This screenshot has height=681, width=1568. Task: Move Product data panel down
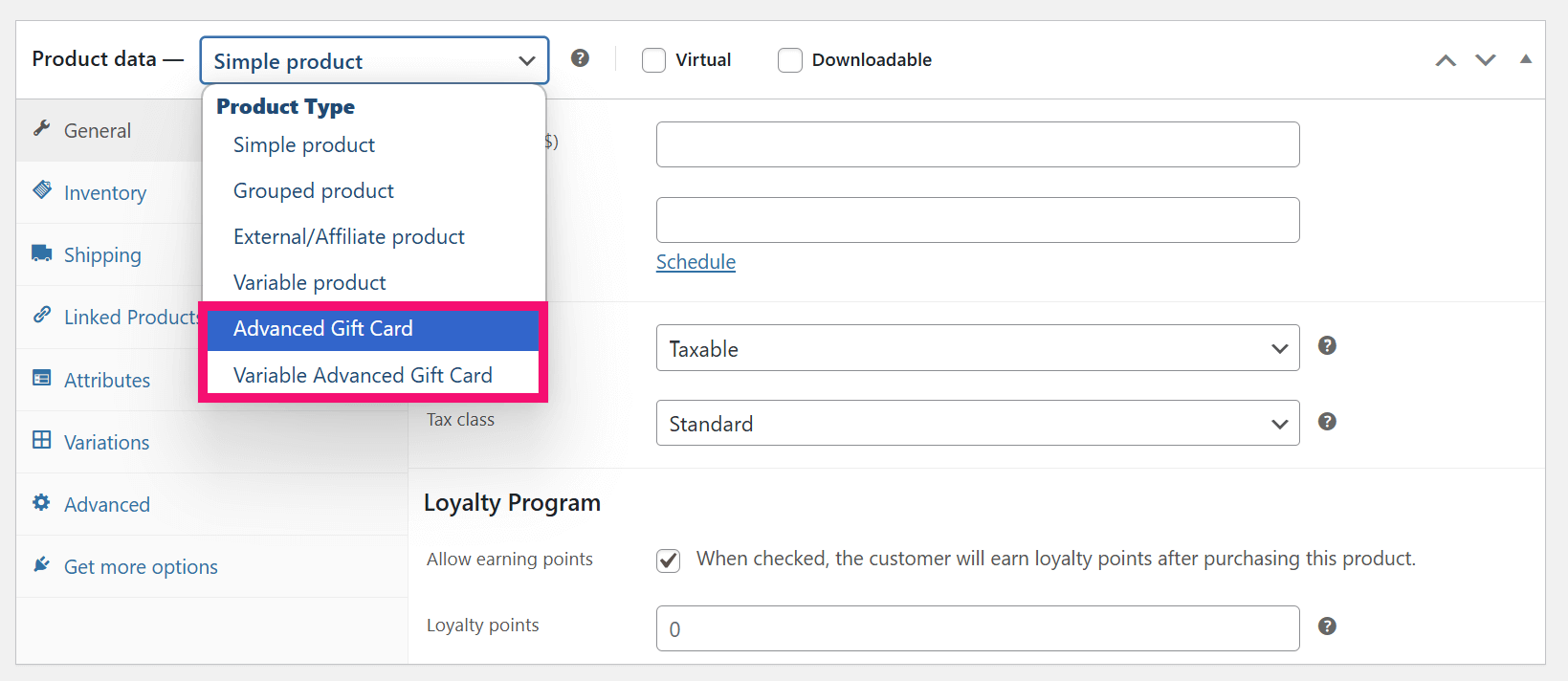(1485, 60)
